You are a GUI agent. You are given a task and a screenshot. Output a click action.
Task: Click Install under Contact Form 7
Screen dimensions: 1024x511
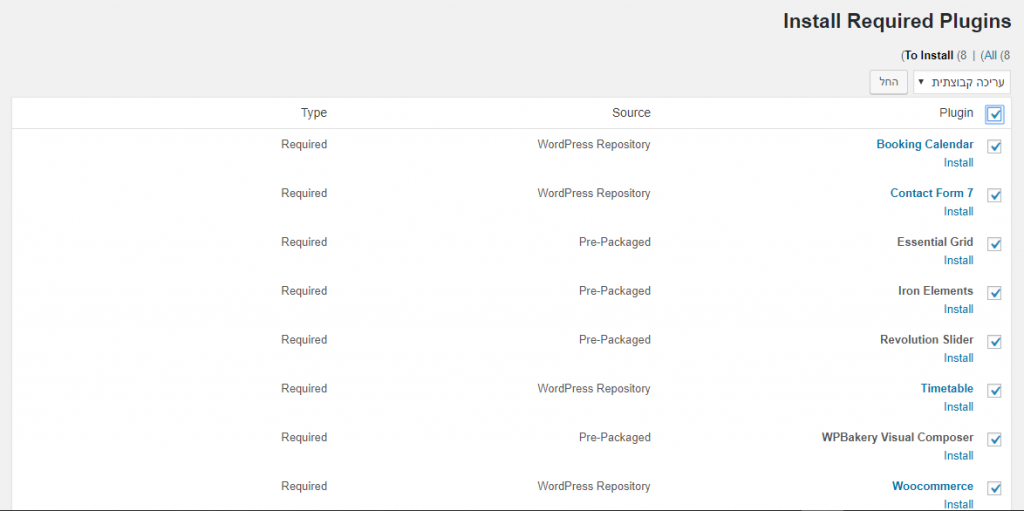click(959, 211)
